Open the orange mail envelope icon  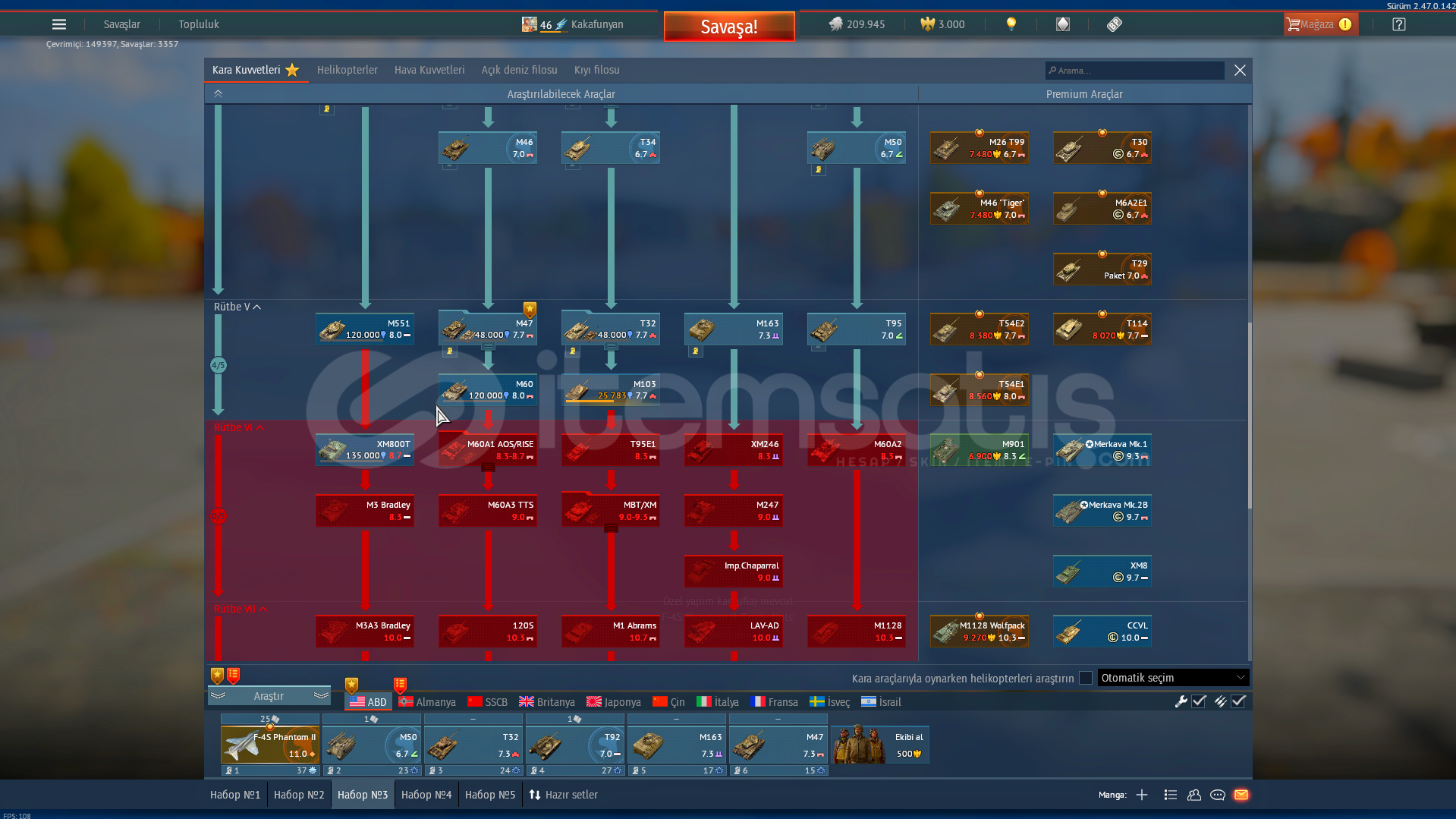(1241, 795)
